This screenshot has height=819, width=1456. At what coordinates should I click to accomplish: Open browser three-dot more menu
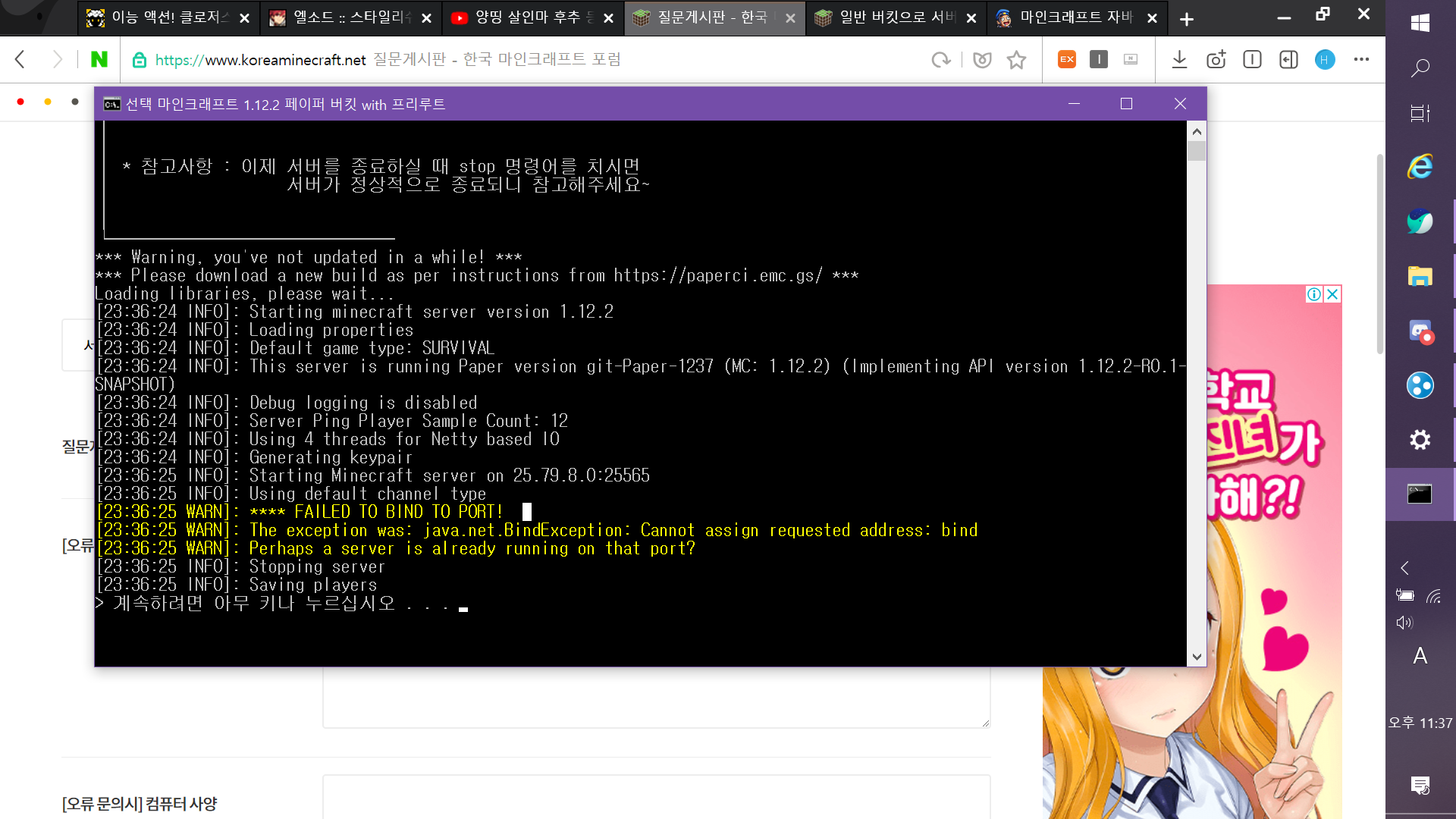1361,59
